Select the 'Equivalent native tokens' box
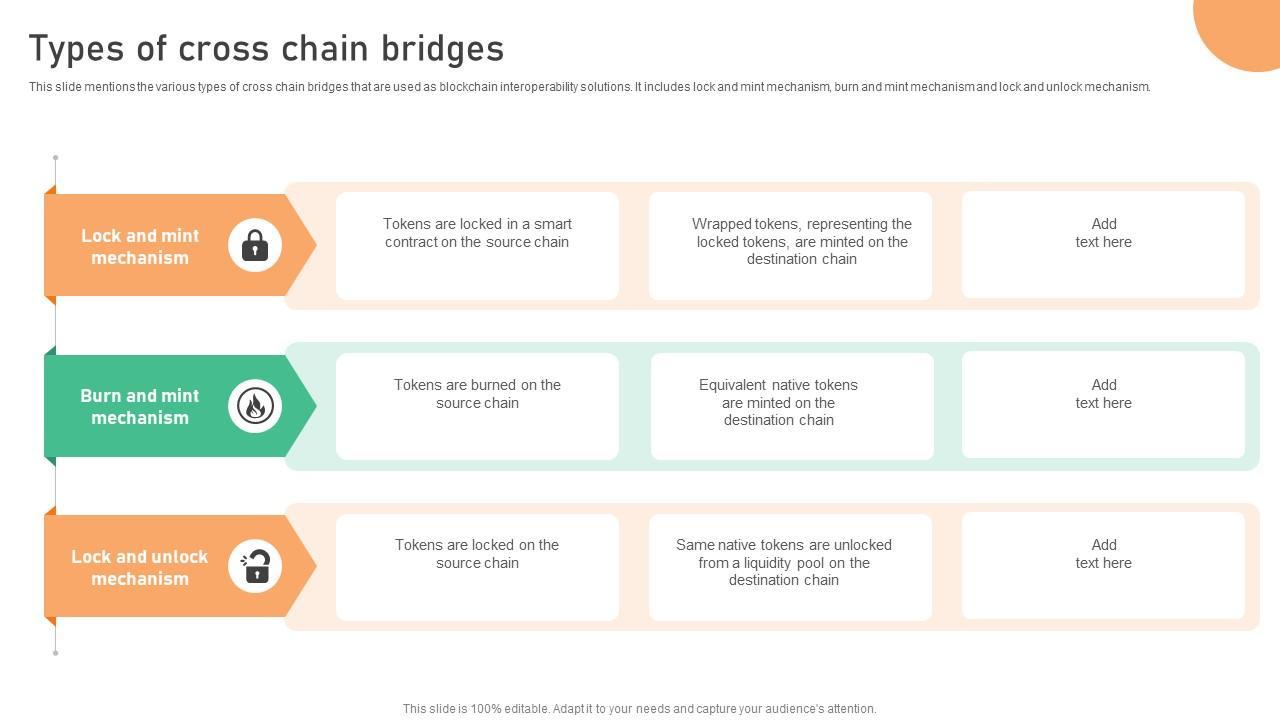This screenshot has width=1280, height=720. pos(792,406)
